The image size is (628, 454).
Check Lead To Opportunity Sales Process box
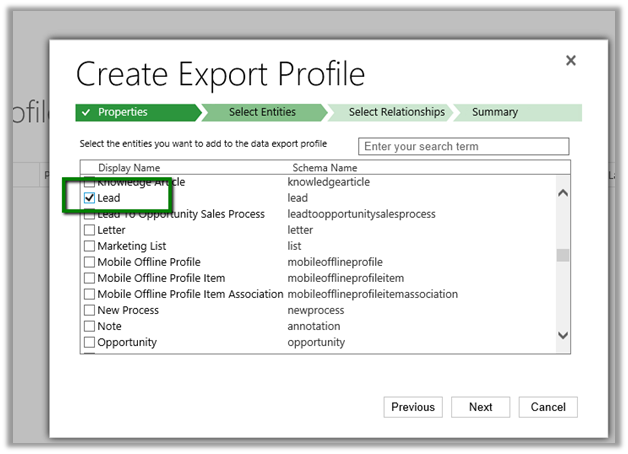(x=90, y=214)
